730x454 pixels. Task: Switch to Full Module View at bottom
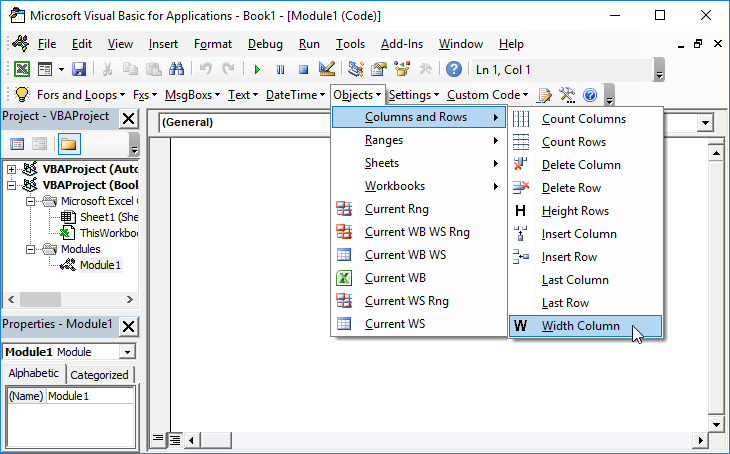click(x=174, y=439)
